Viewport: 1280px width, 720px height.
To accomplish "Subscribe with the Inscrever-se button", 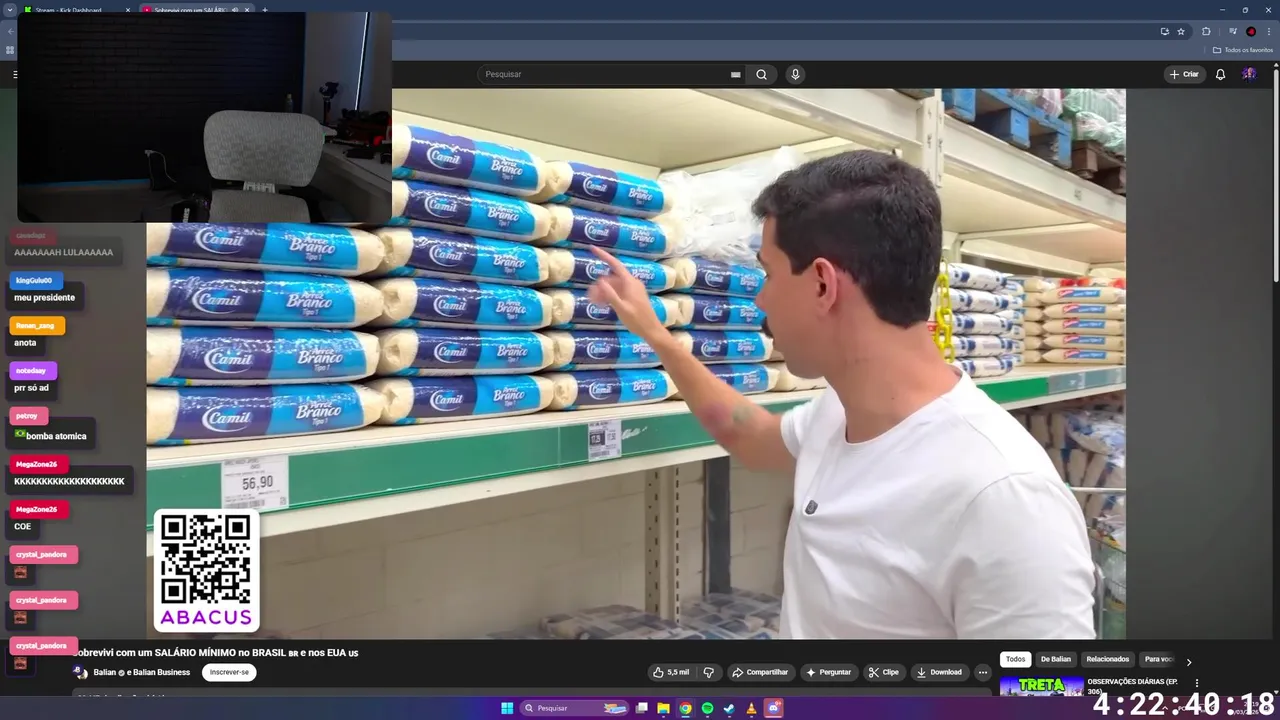I will pyautogui.click(x=229, y=672).
